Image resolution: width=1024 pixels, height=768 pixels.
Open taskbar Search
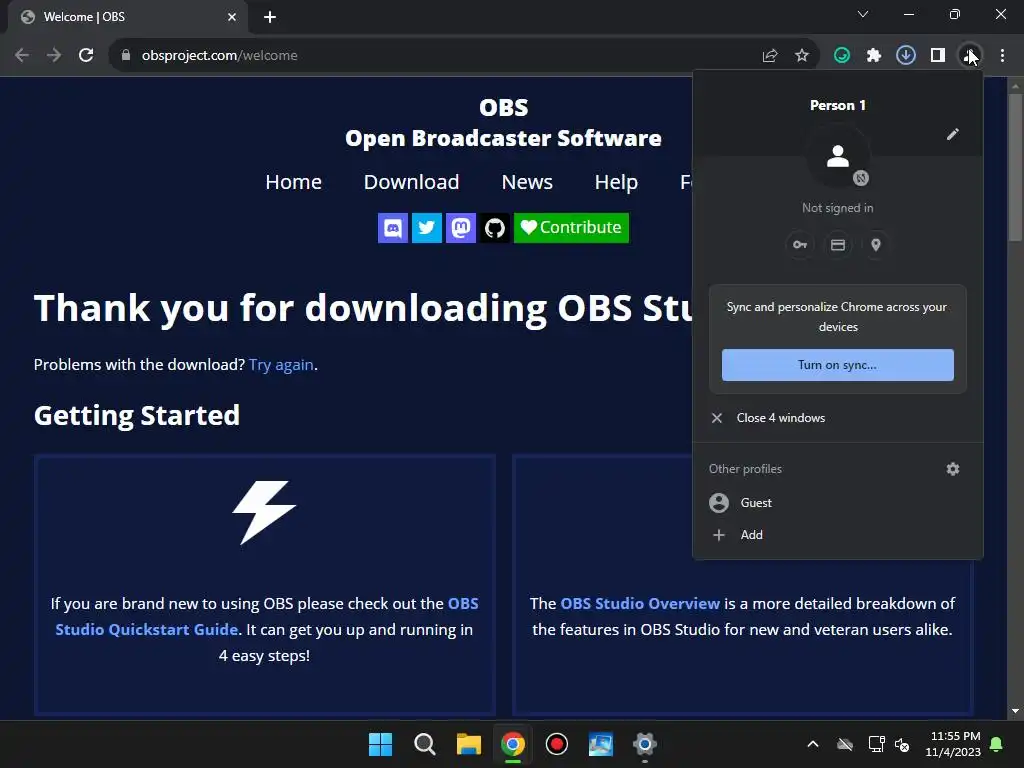coord(424,744)
